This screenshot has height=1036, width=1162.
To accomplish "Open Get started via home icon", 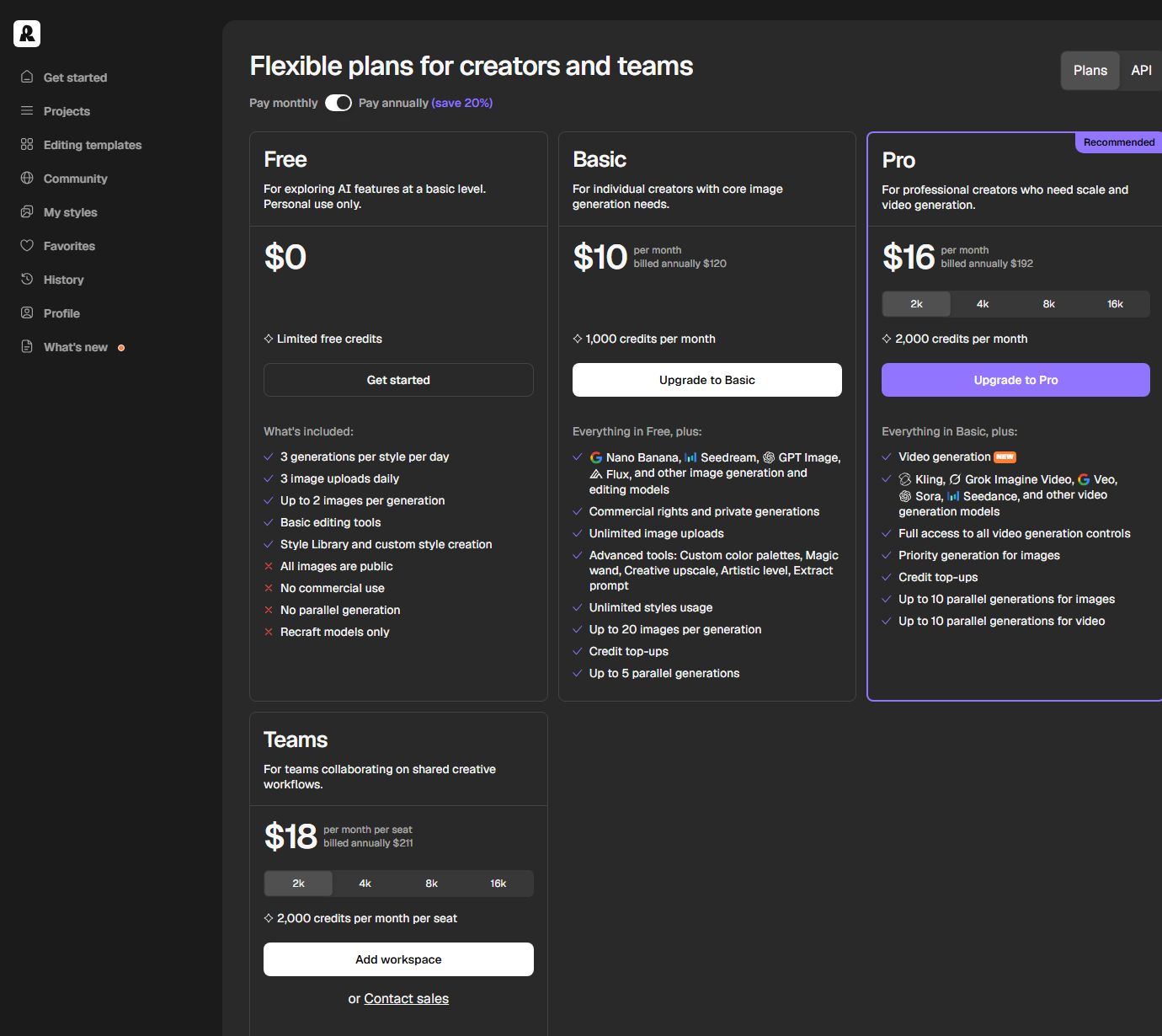I will pyautogui.click(x=27, y=77).
